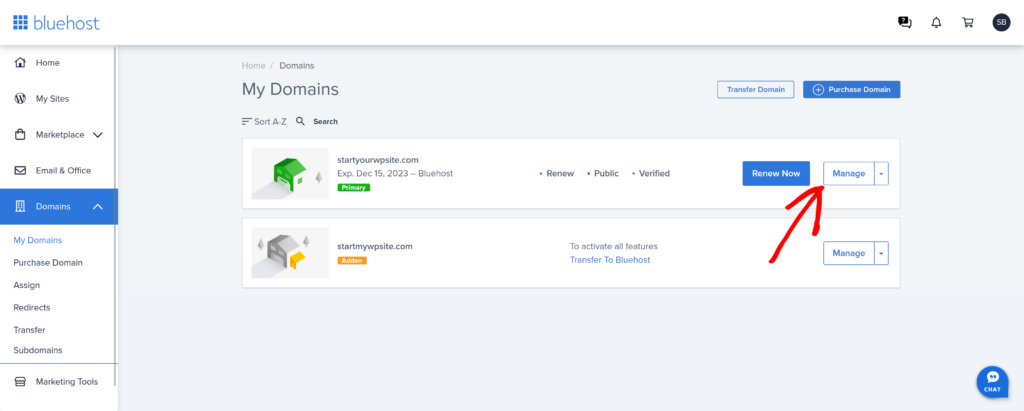Screen dimensions: 1024x411
Task: Click Transfer To Bluehost link
Action: [x=609, y=260]
